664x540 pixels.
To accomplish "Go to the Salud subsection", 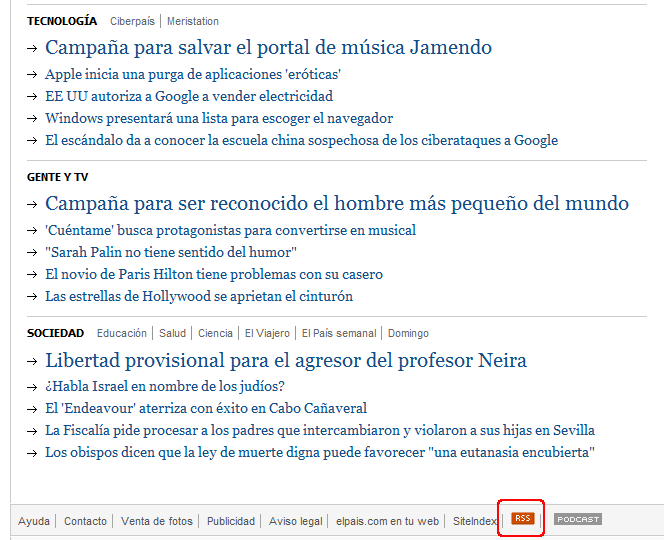I will (x=172, y=333).
